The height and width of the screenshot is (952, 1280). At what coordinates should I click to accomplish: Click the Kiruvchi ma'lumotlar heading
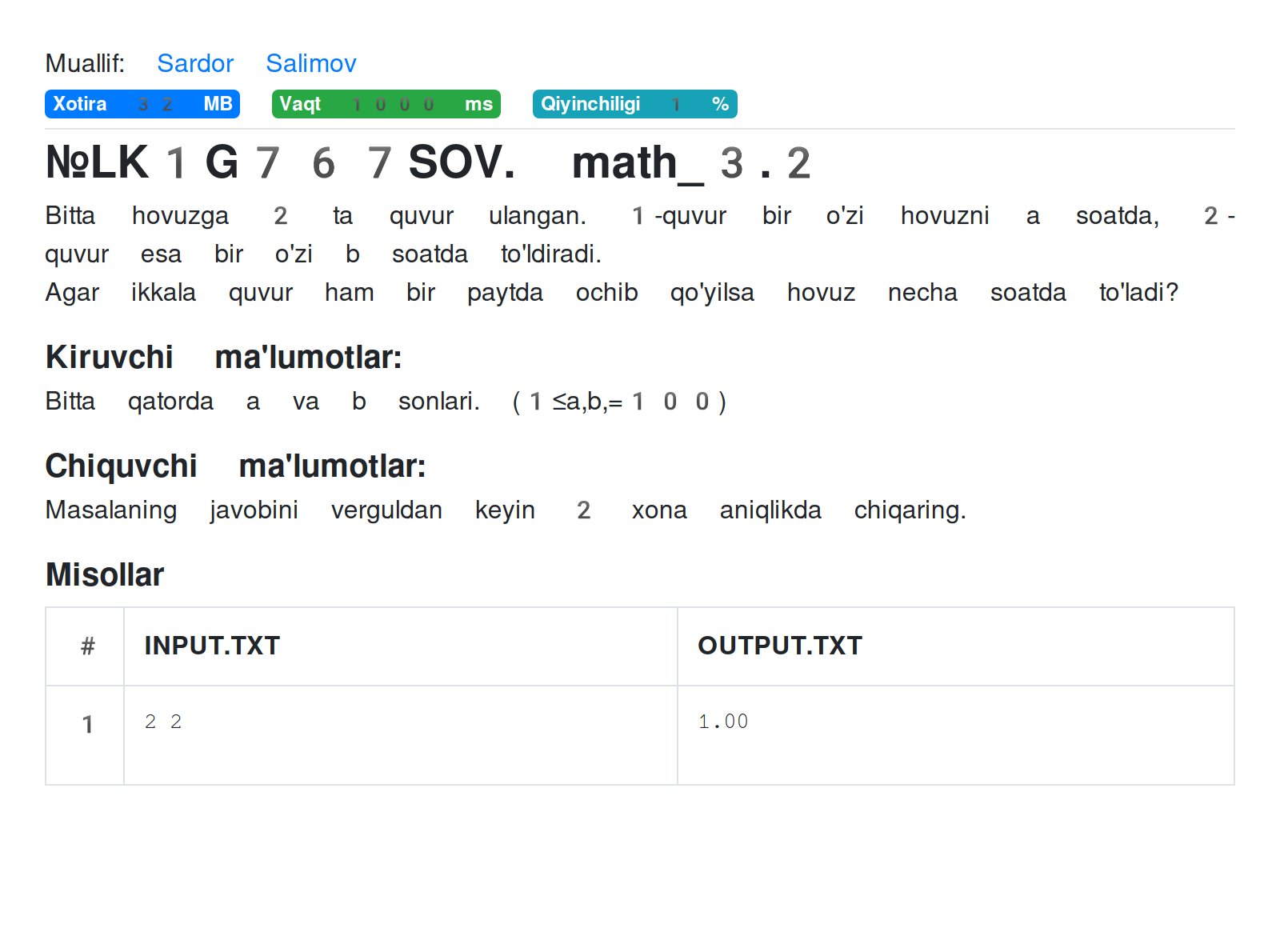click(225, 357)
